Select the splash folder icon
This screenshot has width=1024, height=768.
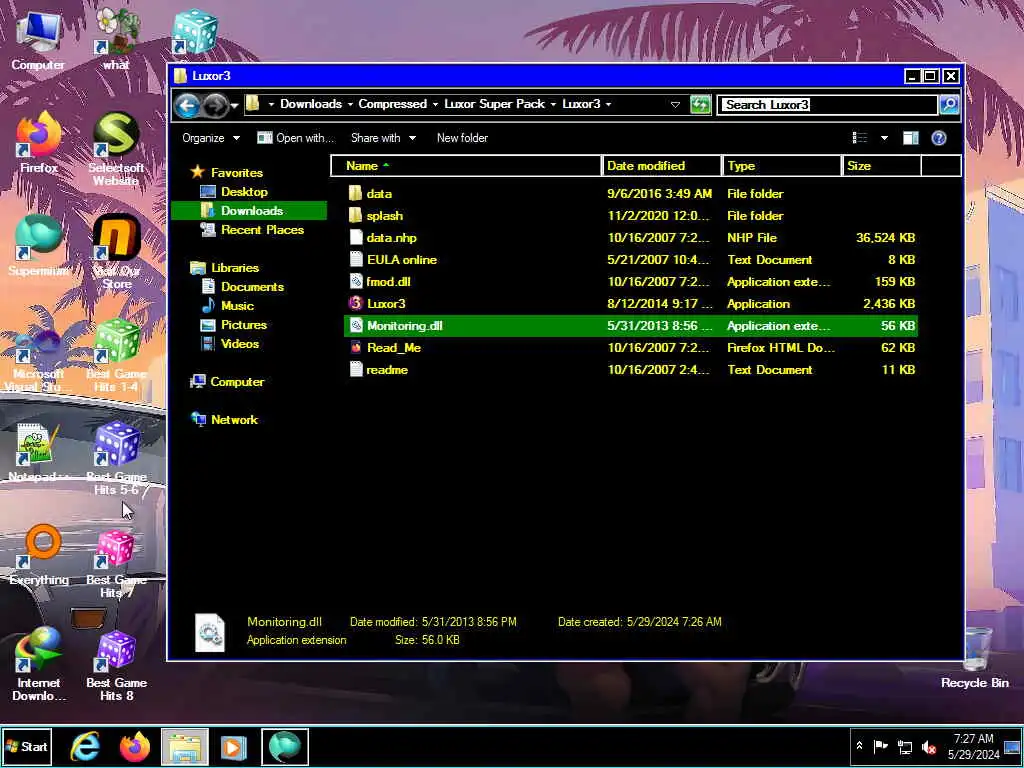(355, 216)
